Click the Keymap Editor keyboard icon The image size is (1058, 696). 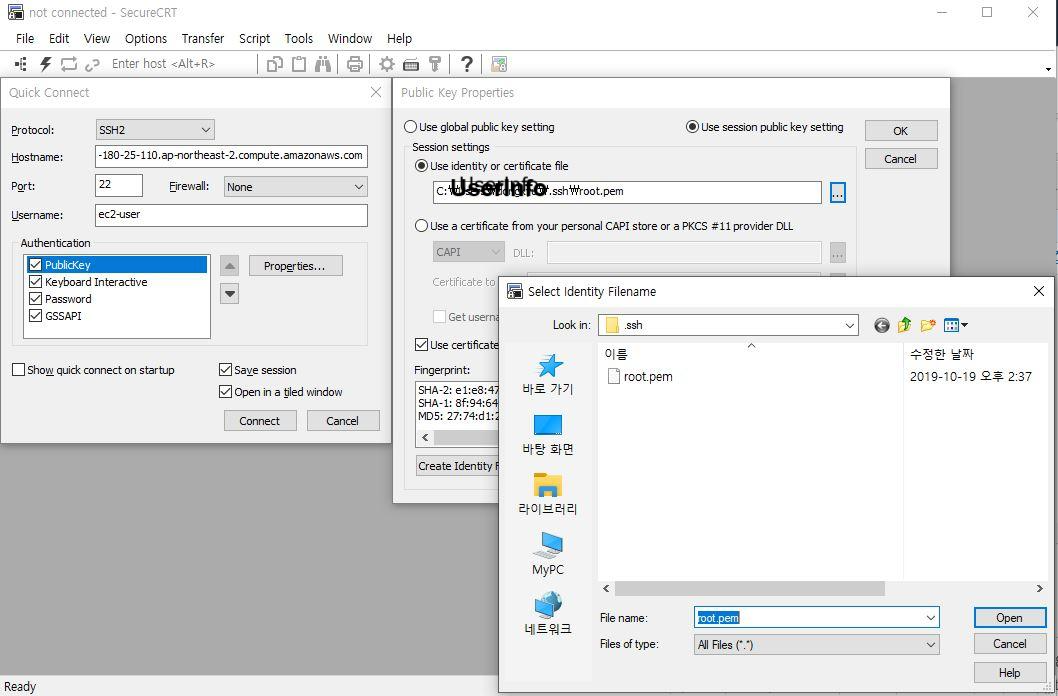411,64
